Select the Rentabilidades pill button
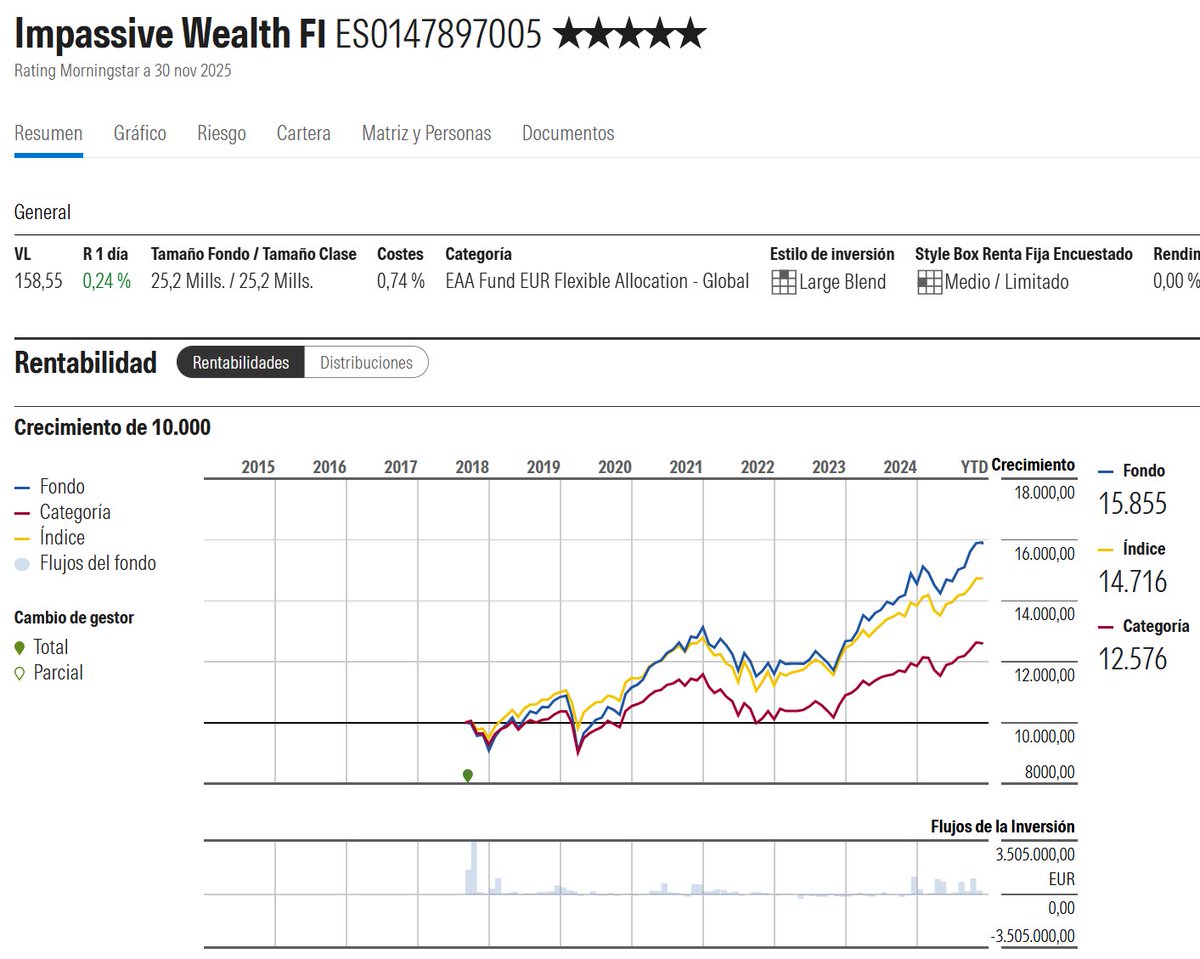1200x959 pixels. tap(241, 362)
